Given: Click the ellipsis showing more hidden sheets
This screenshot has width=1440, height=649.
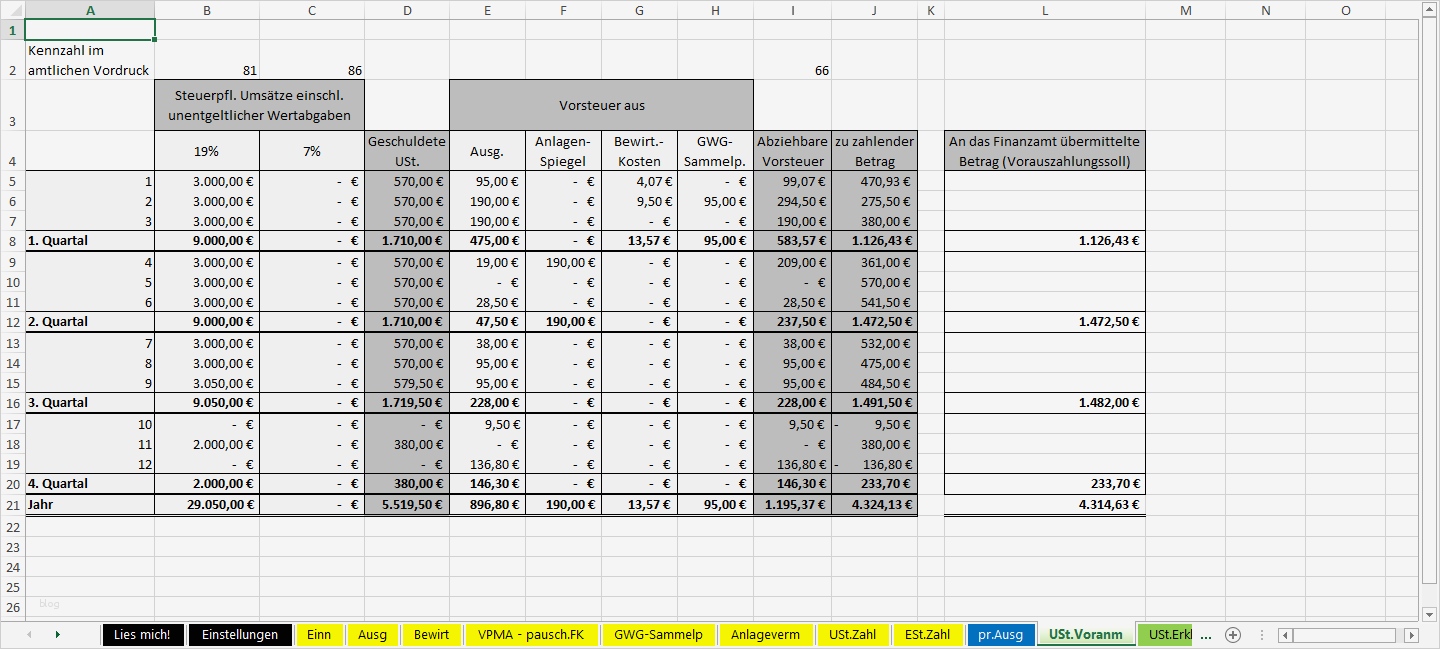Looking at the screenshot, I should [x=1206, y=634].
